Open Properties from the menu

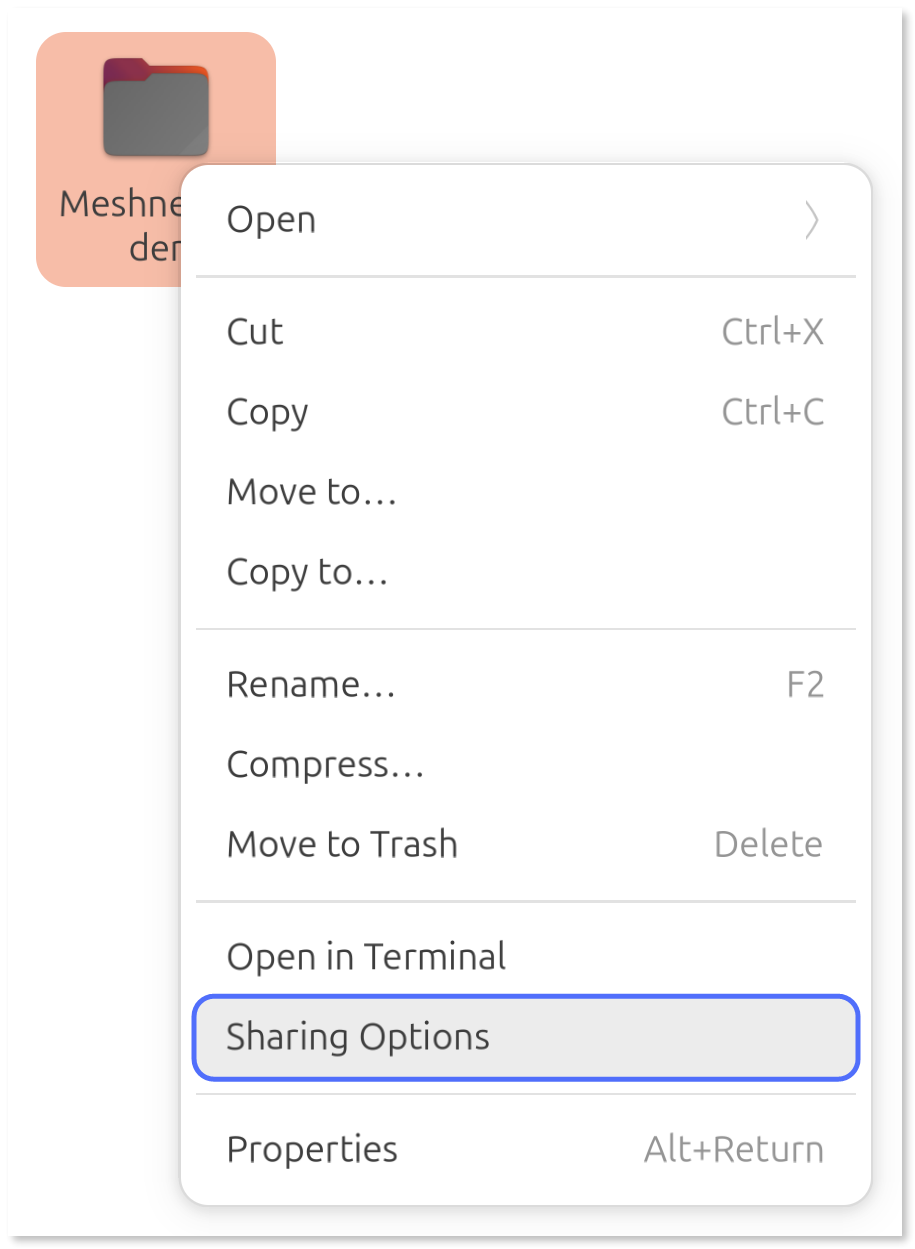tap(312, 1150)
